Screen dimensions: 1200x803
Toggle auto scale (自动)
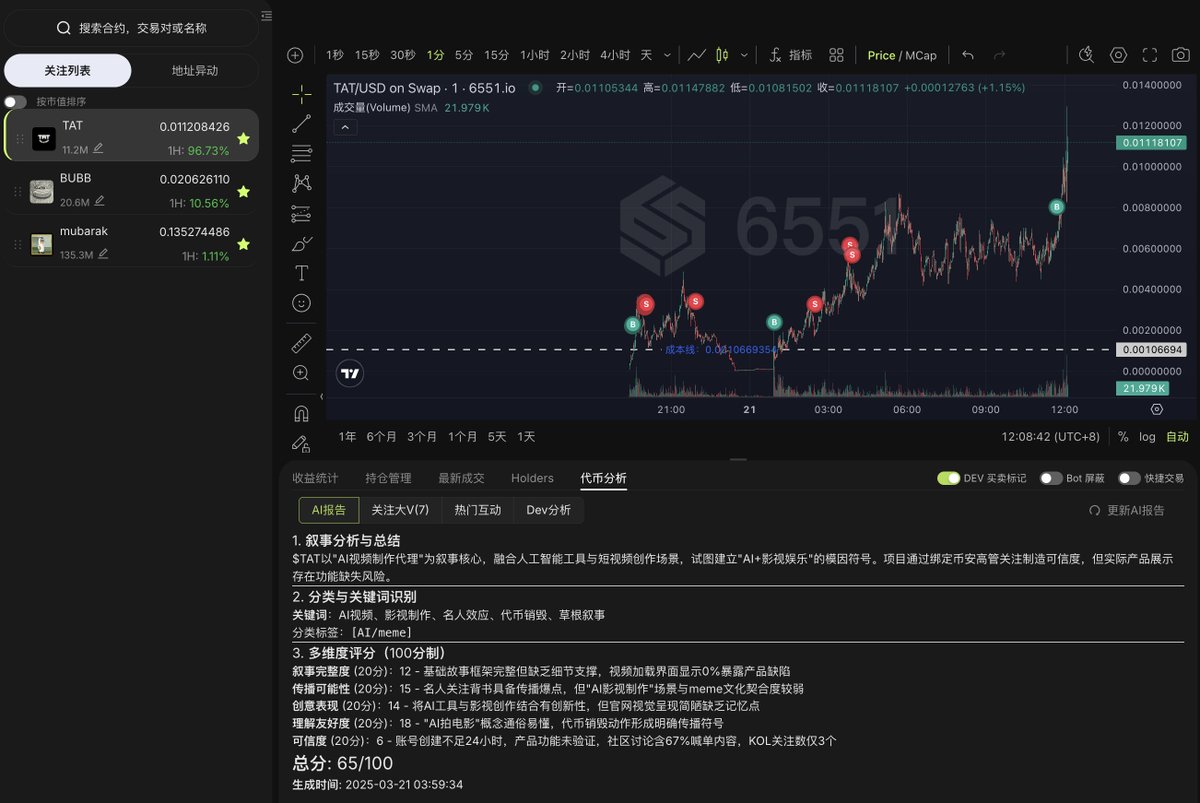coord(1177,437)
